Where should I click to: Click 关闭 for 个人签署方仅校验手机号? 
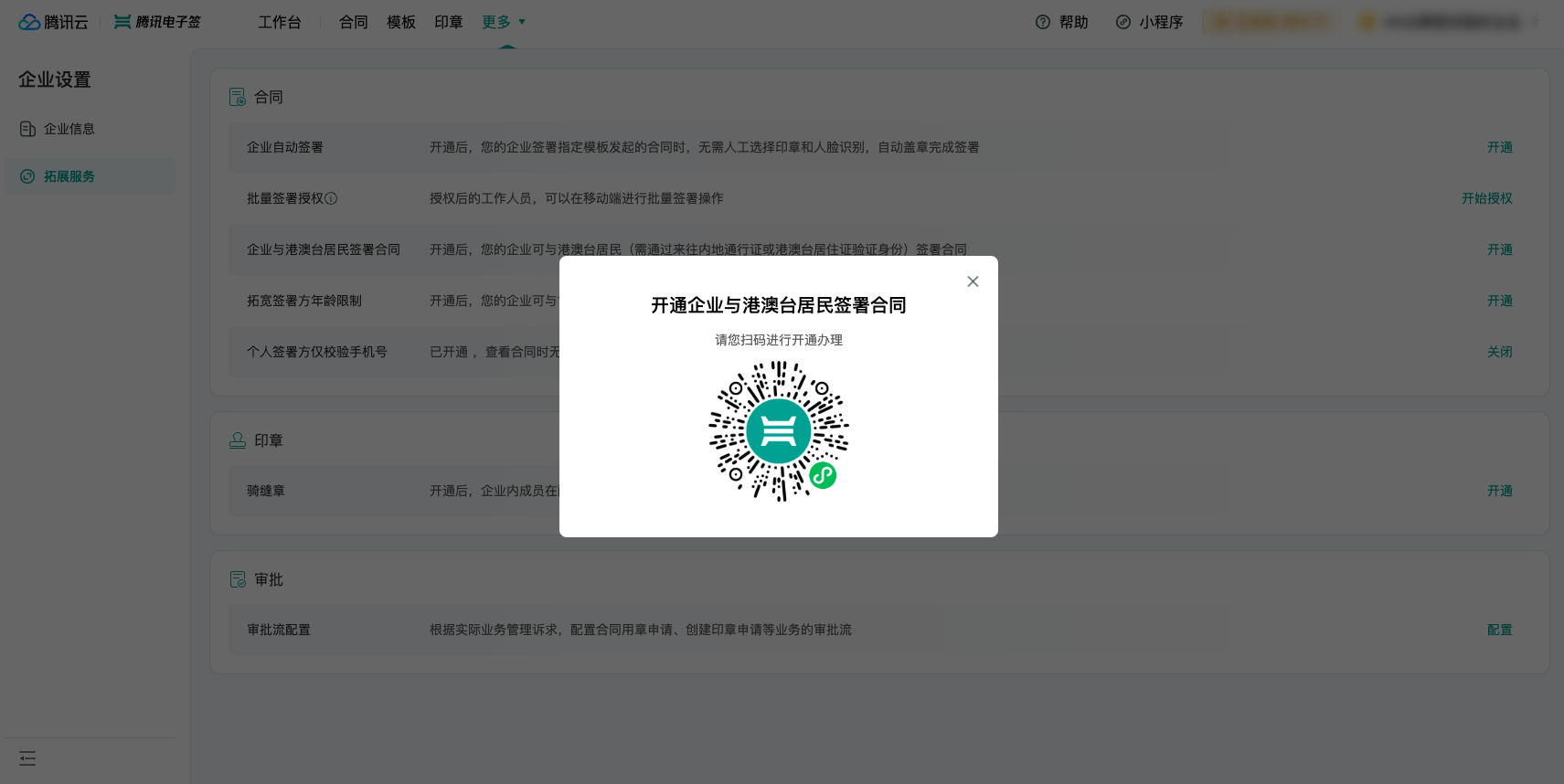(x=1500, y=352)
